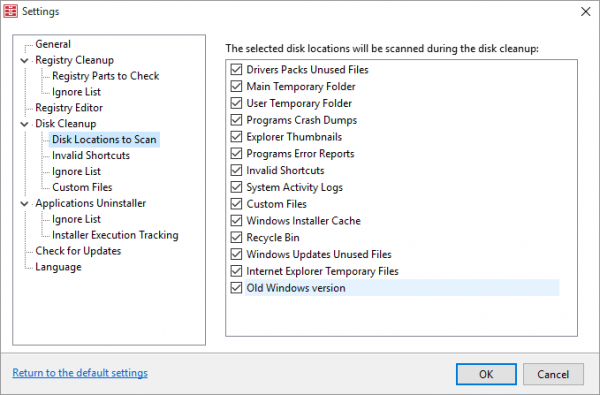600x395 pixels.
Task: Toggle the Main Temporary Folder checkbox
Action: (236, 86)
